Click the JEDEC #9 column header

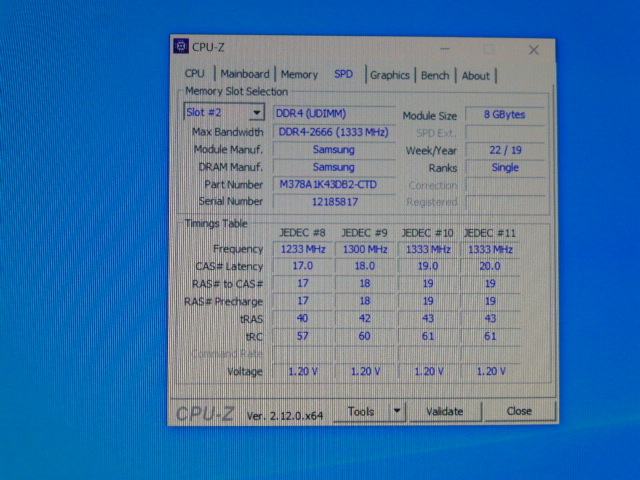[364, 233]
